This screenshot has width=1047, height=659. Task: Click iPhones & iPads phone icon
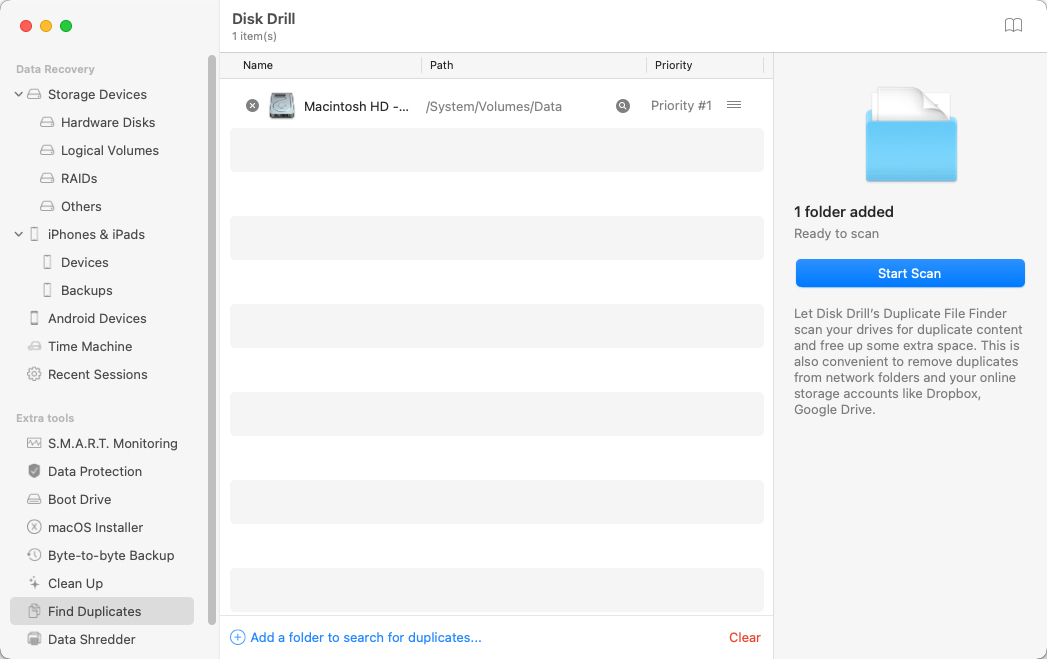34,234
